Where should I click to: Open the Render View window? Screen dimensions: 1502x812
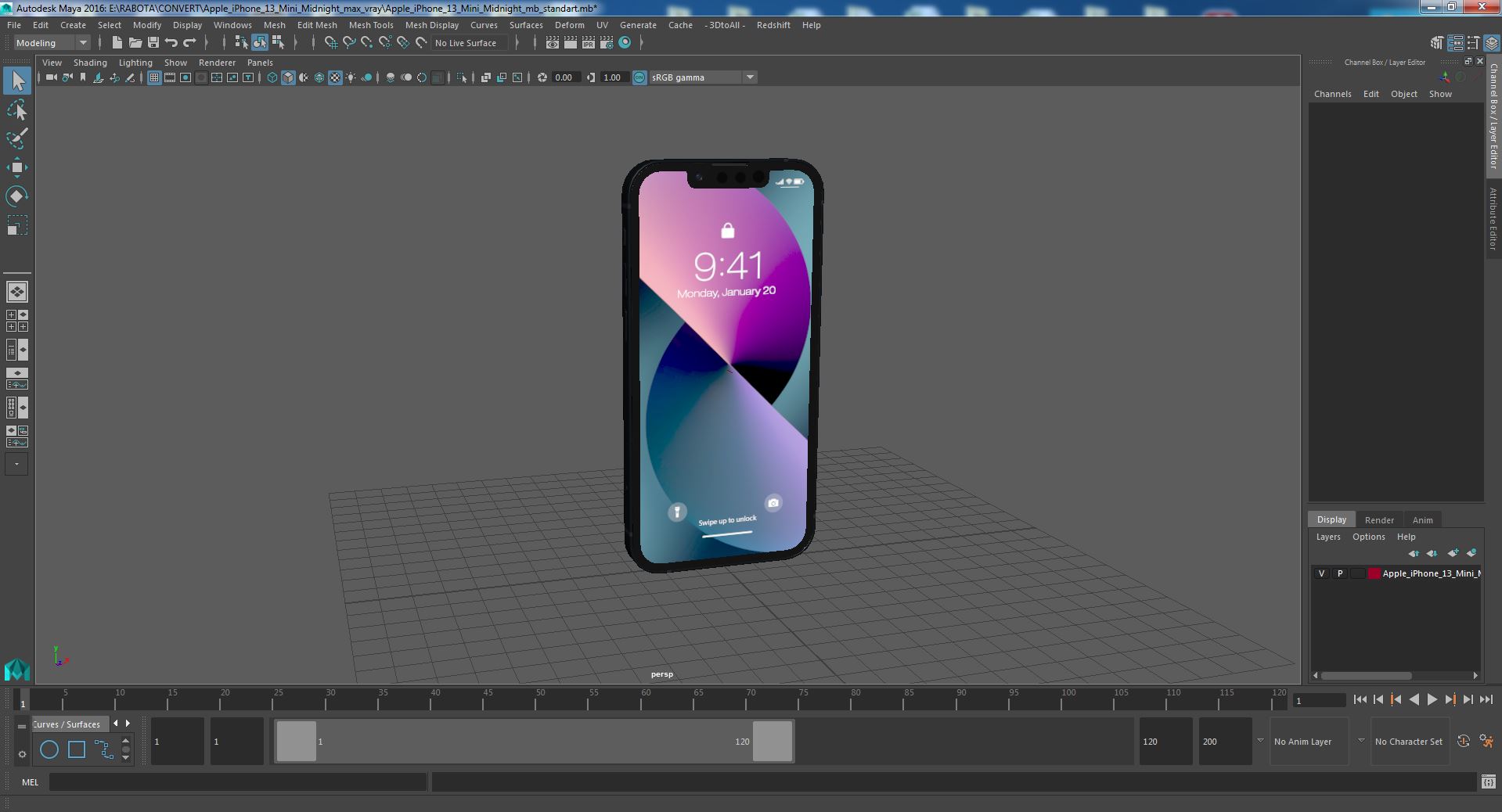tap(553, 43)
